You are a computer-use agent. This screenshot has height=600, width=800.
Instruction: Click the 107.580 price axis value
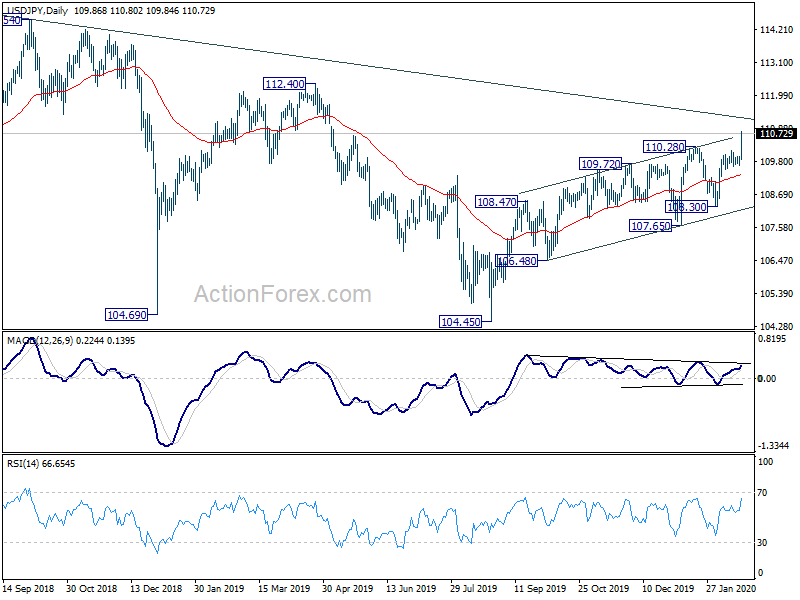click(777, 228)
